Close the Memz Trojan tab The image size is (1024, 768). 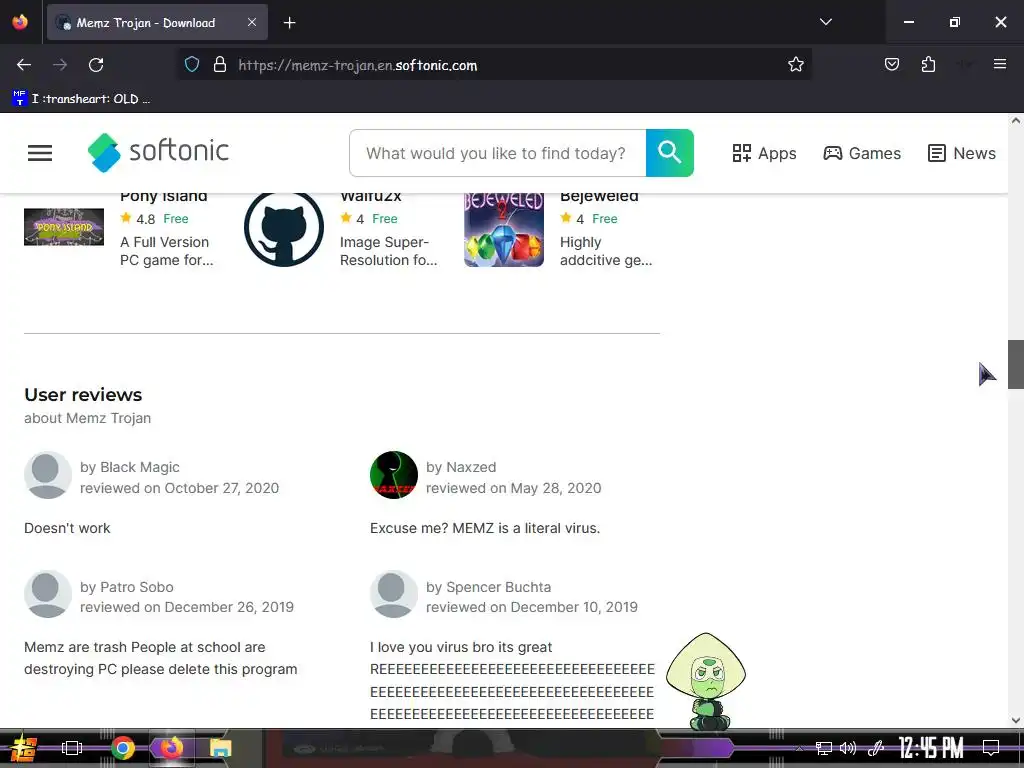click(252, 22)
